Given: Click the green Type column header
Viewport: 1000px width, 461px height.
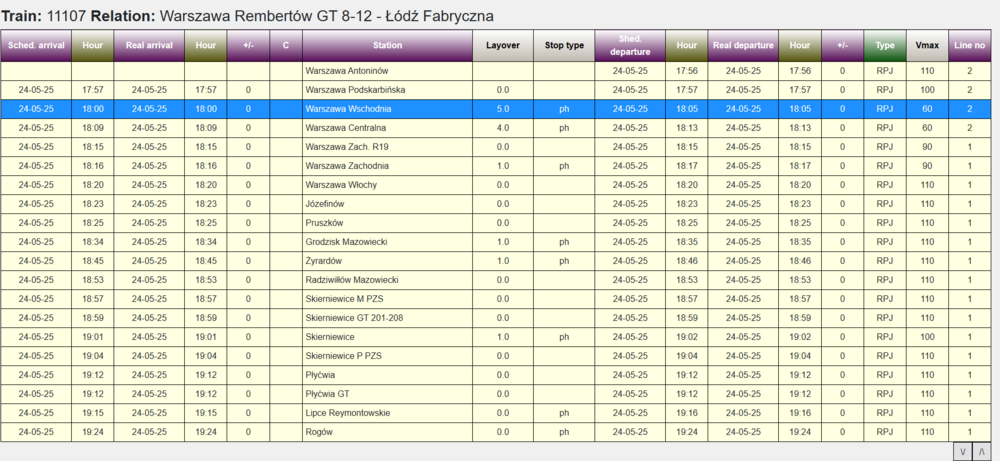Looking at the screenshot, I should tap(885, 45).
